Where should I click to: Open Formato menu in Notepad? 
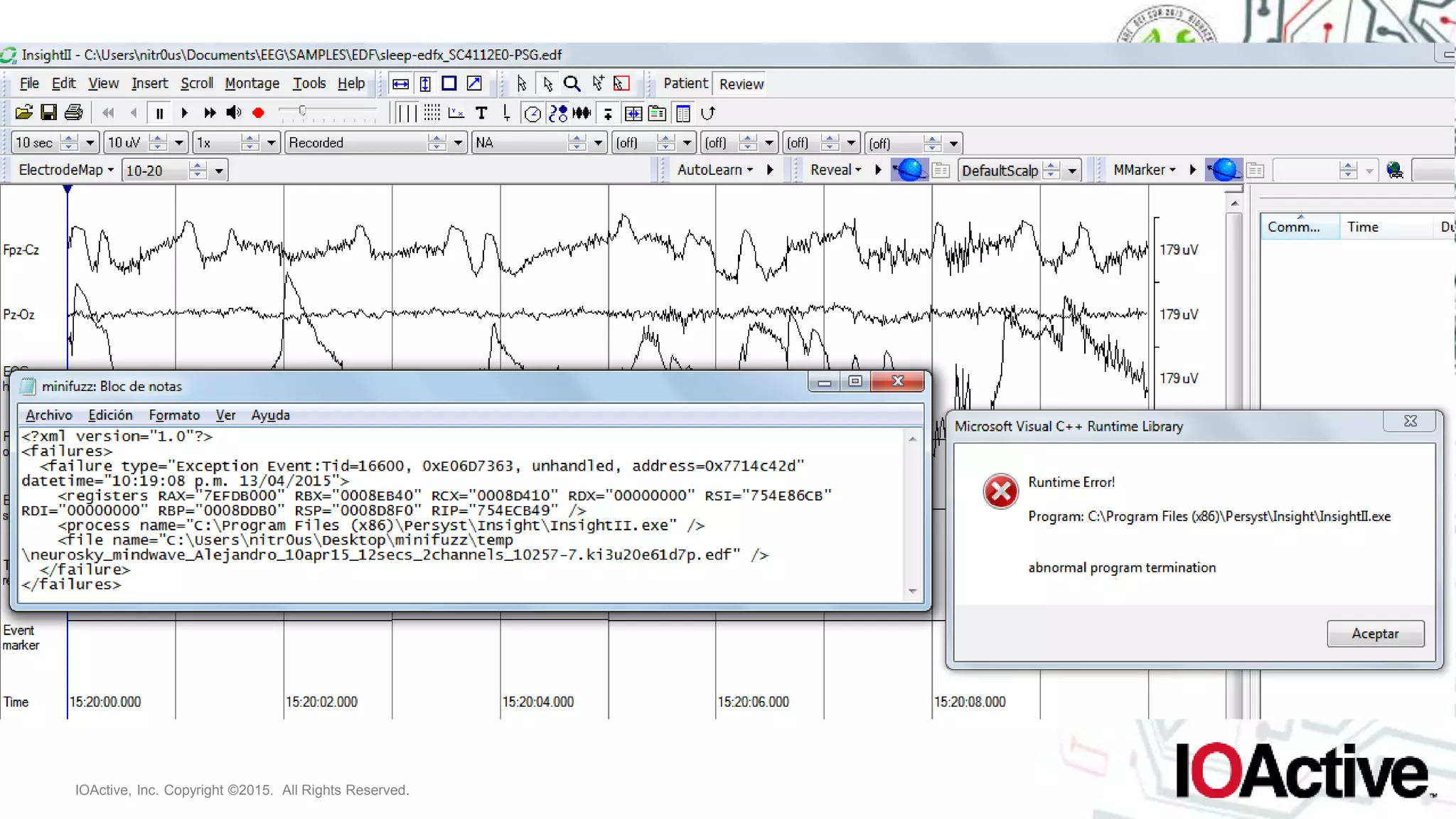174,415
